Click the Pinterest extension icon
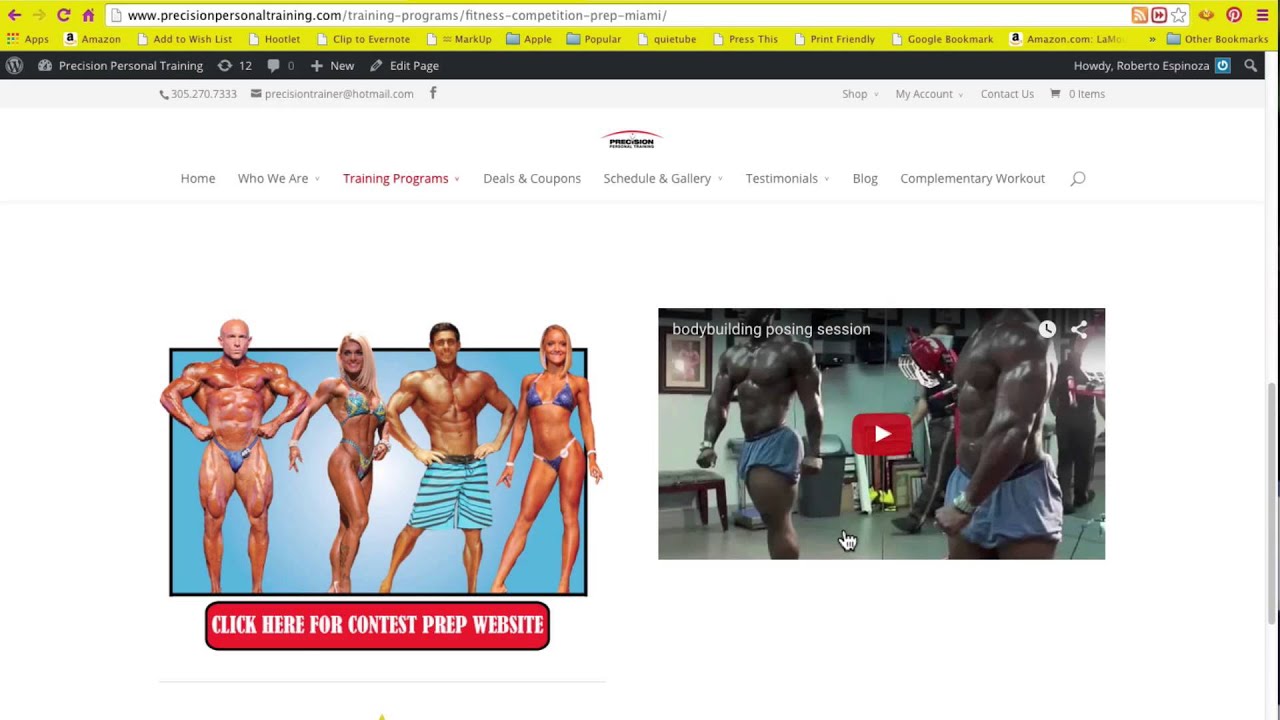The width and height of the screenshot is (1280, 720). [x=1234, y=15]
